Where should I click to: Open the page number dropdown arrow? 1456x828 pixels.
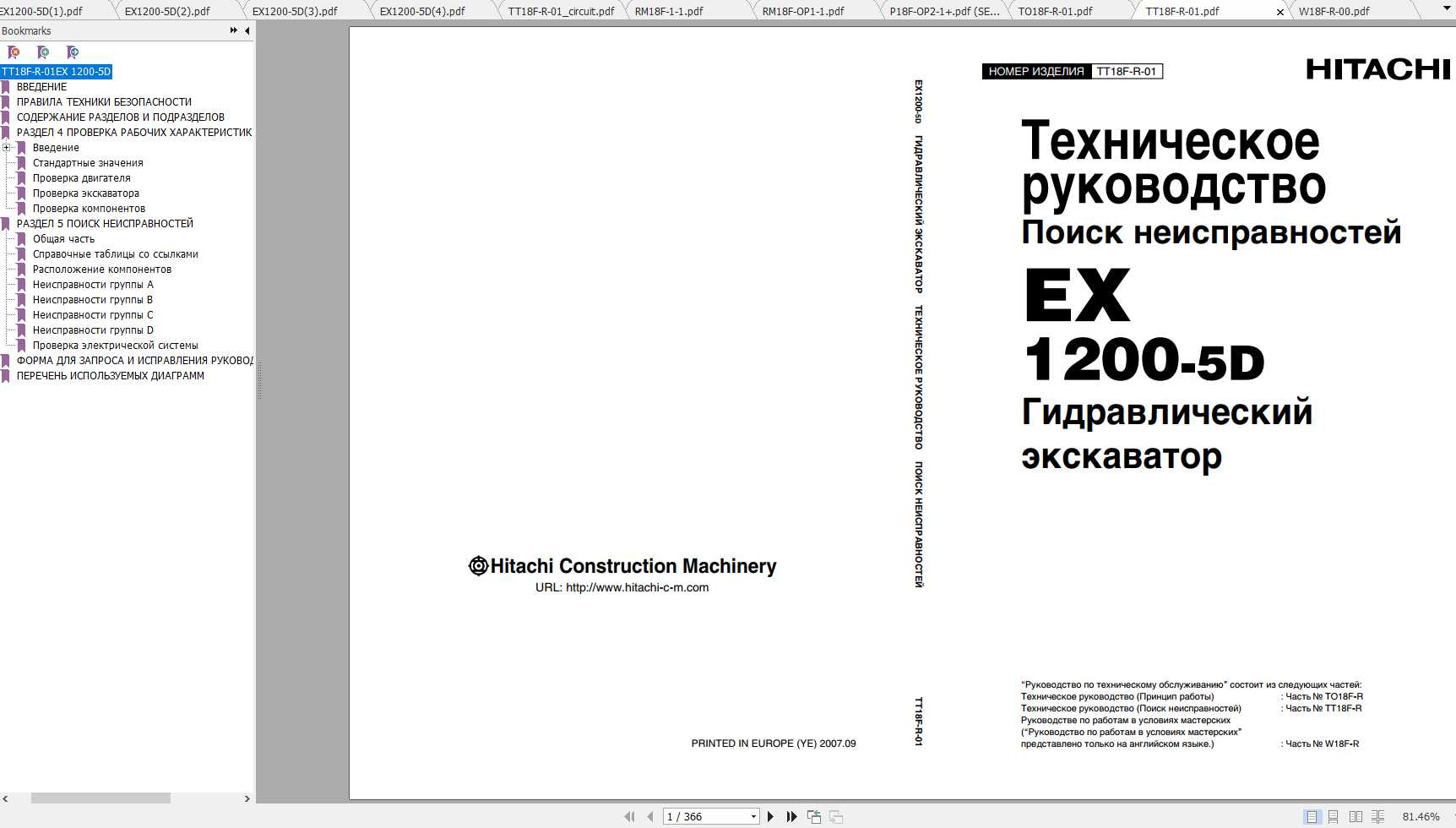click(754, 816)
